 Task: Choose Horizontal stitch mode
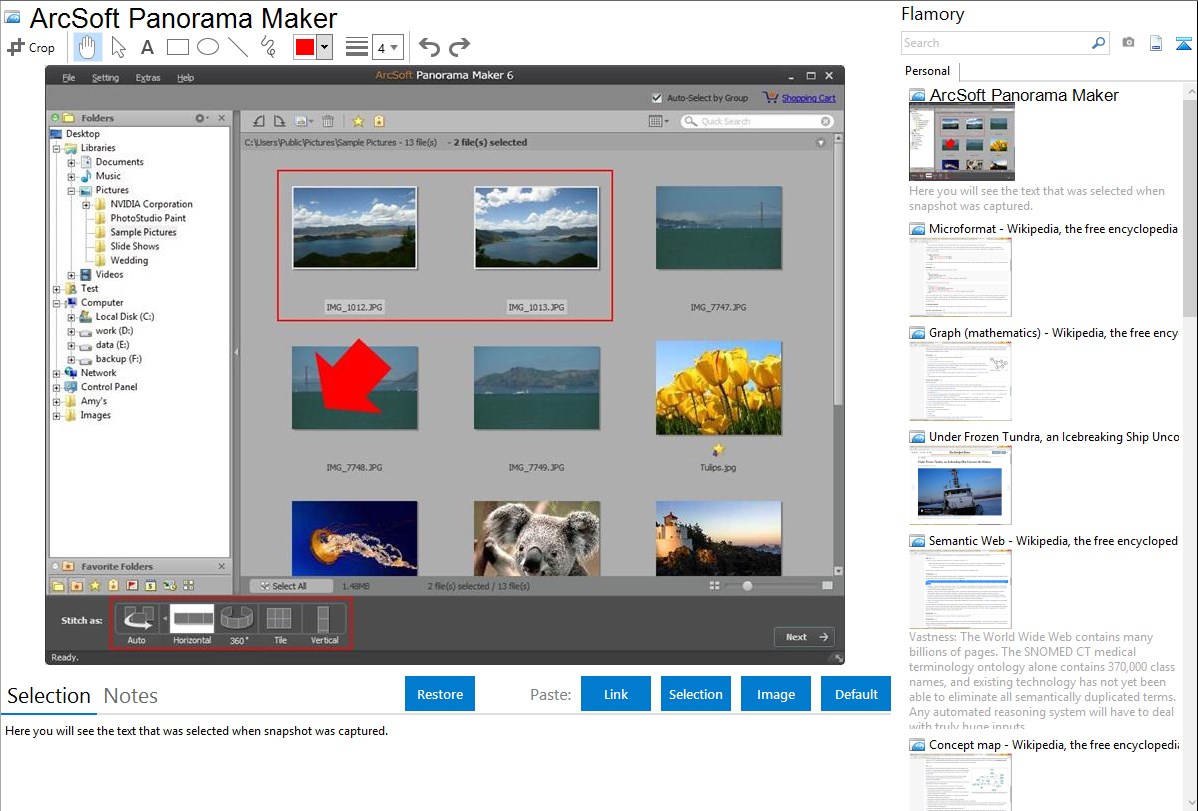[x=192, y=624]
